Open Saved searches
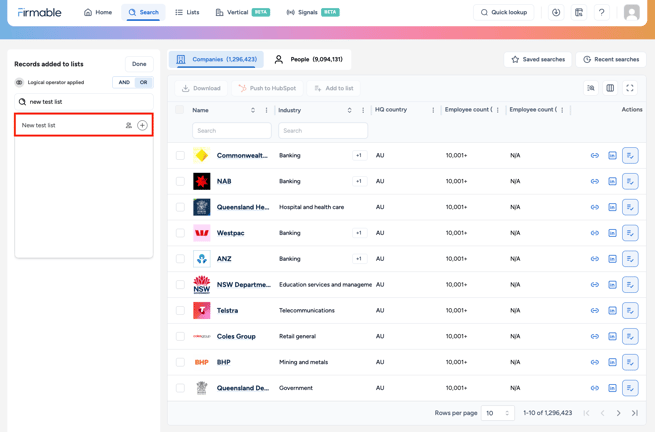The image size is (655, 432). coord(538,59)
